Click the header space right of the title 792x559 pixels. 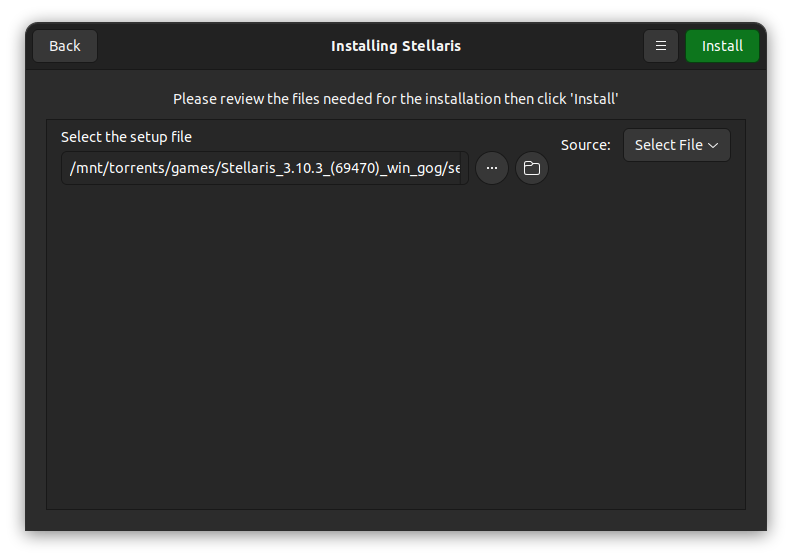click(x=551, y=46)
